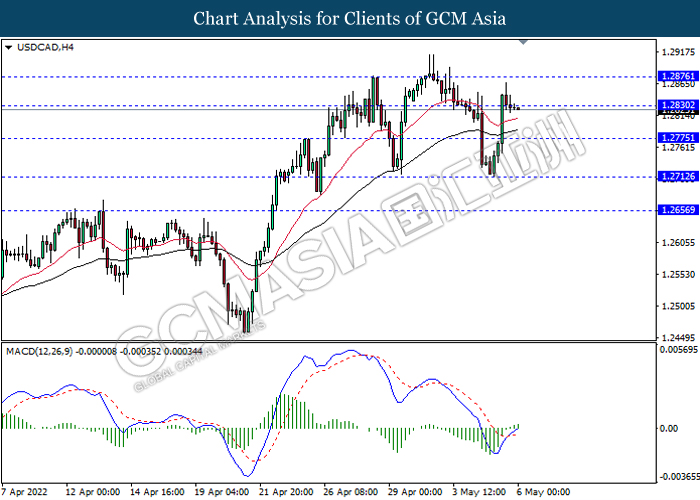Click the USDCAD,H4 symbol dropdown arrow
The image size is (700, 500).
(8, 47)
